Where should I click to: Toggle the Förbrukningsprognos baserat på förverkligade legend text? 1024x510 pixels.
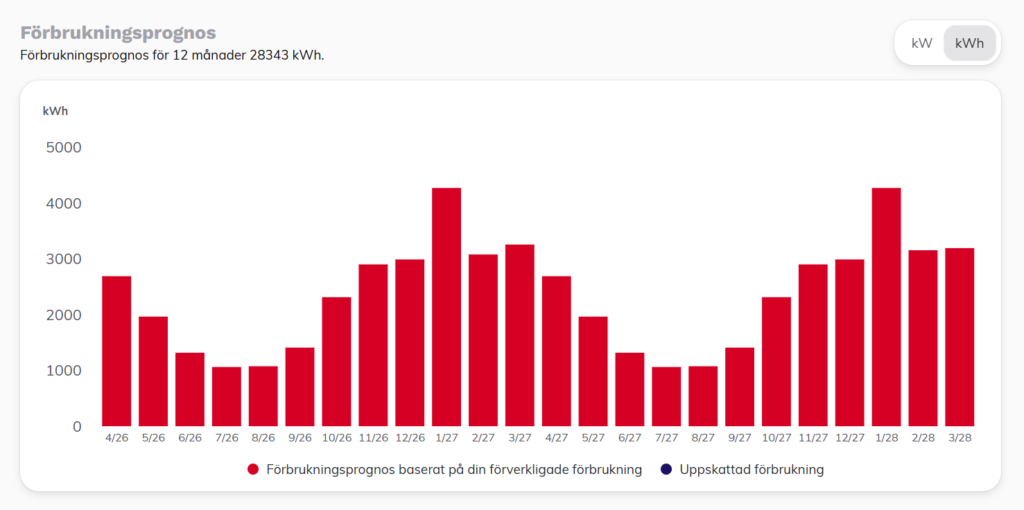point(454,469)
